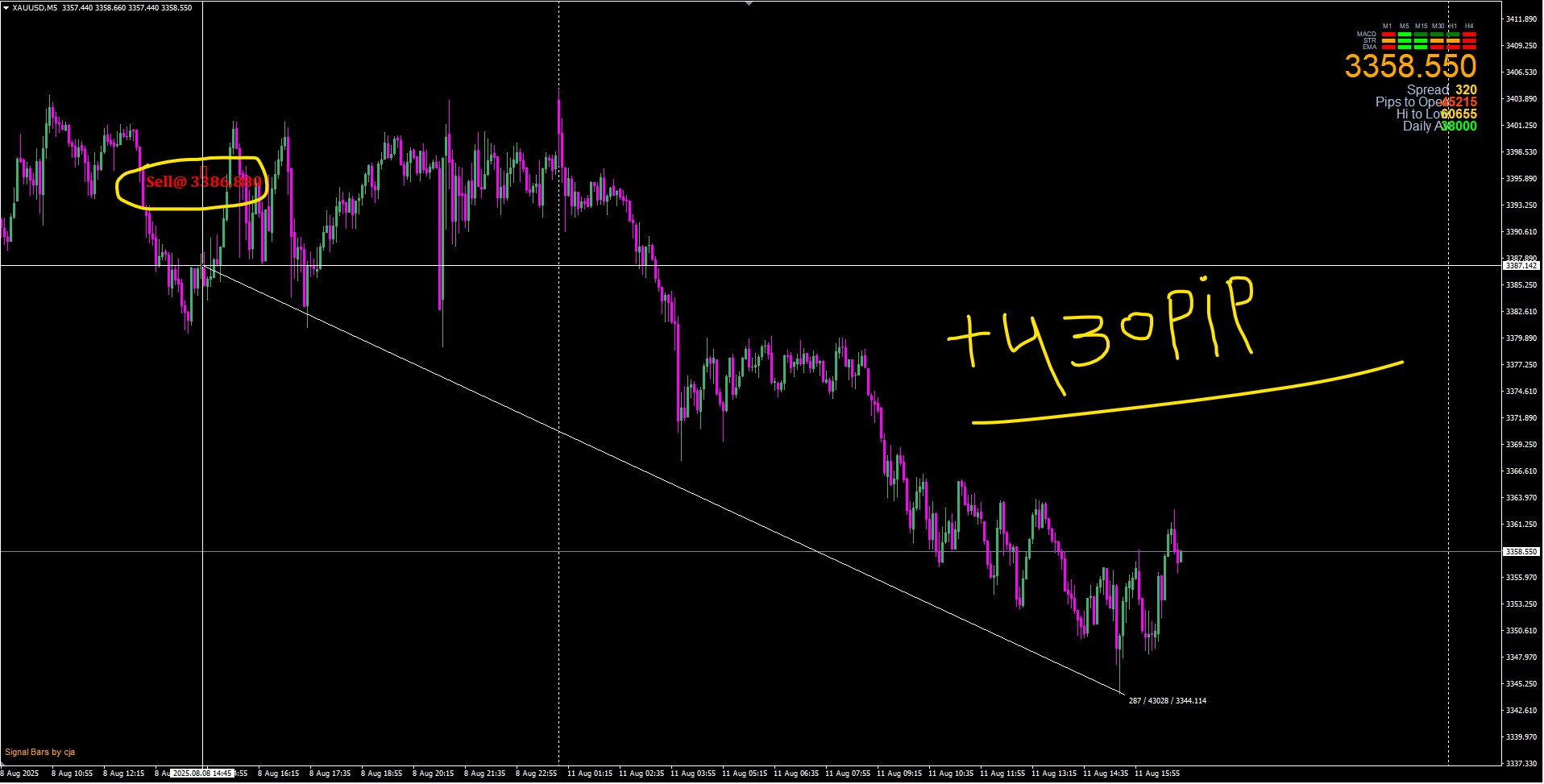This screenshot has width=1544, height=784.
Task: Click the STR M15 green signal bar
Action: pos(1421,41)
